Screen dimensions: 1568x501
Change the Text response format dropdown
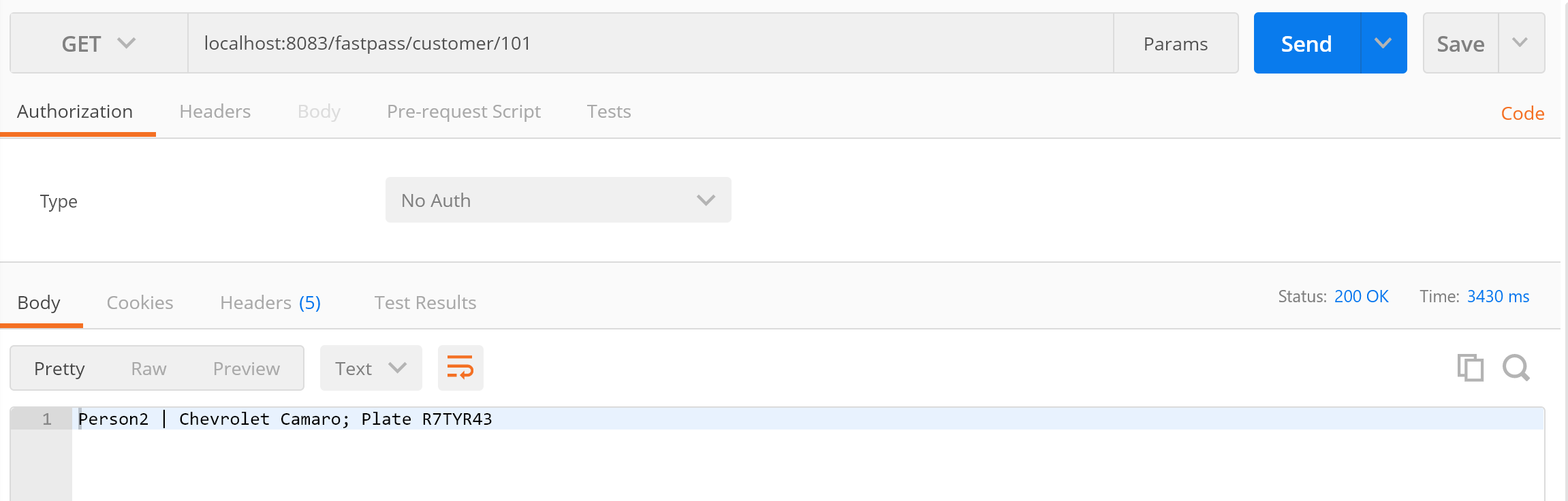(x=371, y=368)
